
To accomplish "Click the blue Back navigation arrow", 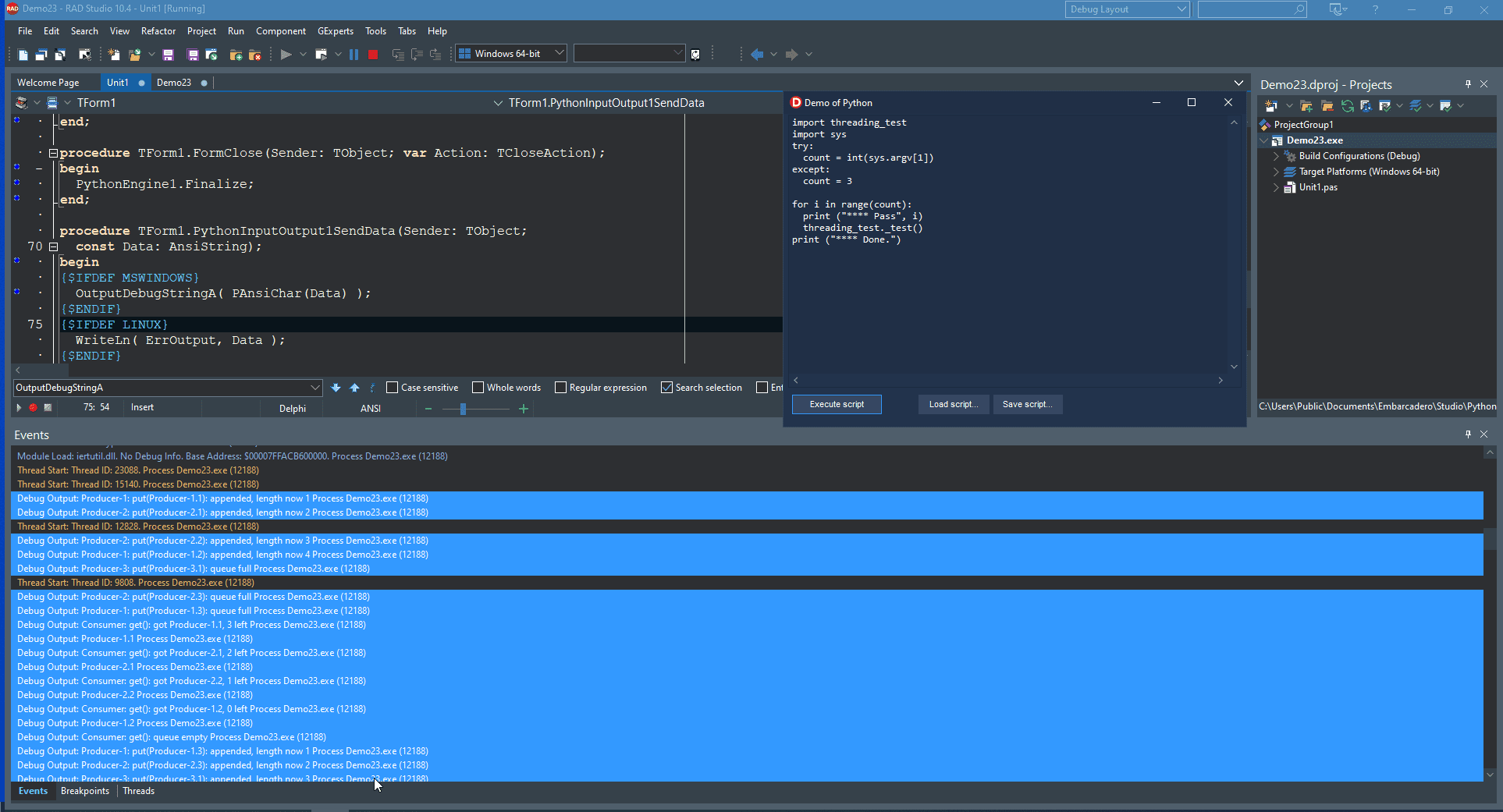I will point(757,55).
